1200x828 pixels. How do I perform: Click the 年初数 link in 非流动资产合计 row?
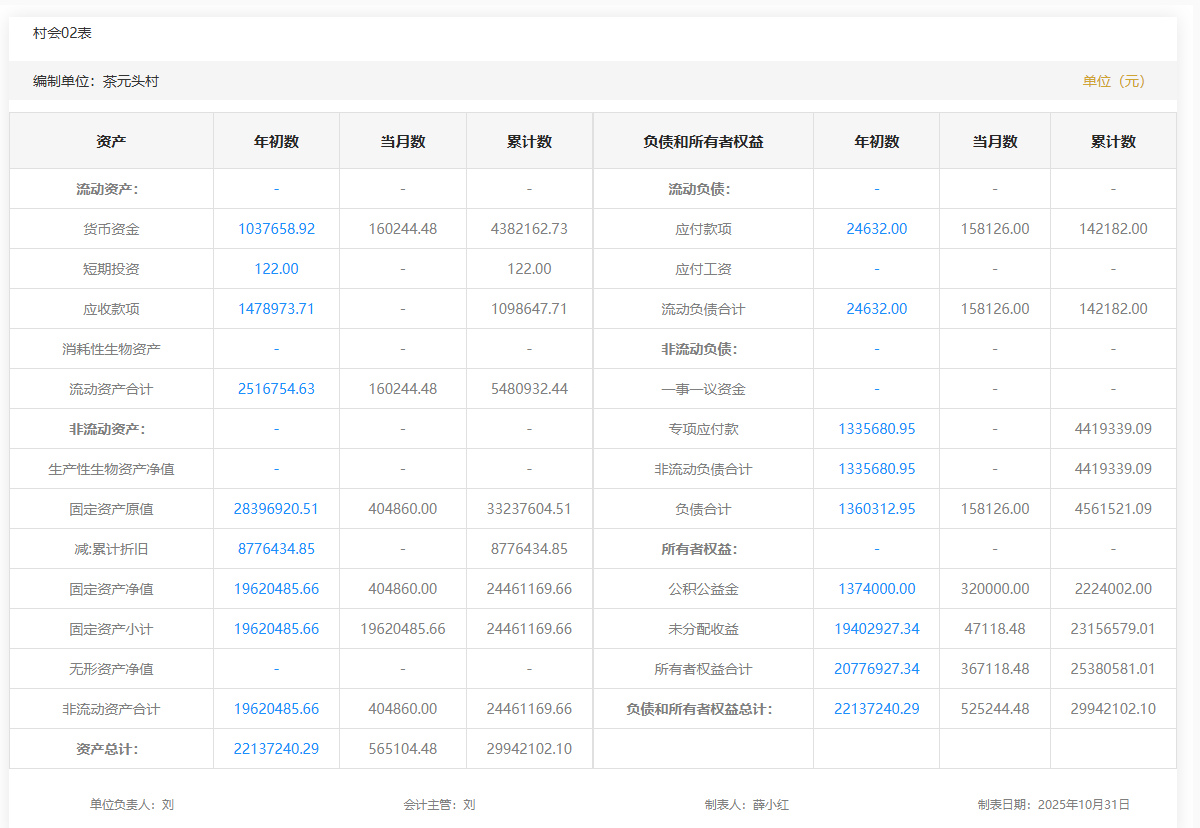(x=276, y=709)
